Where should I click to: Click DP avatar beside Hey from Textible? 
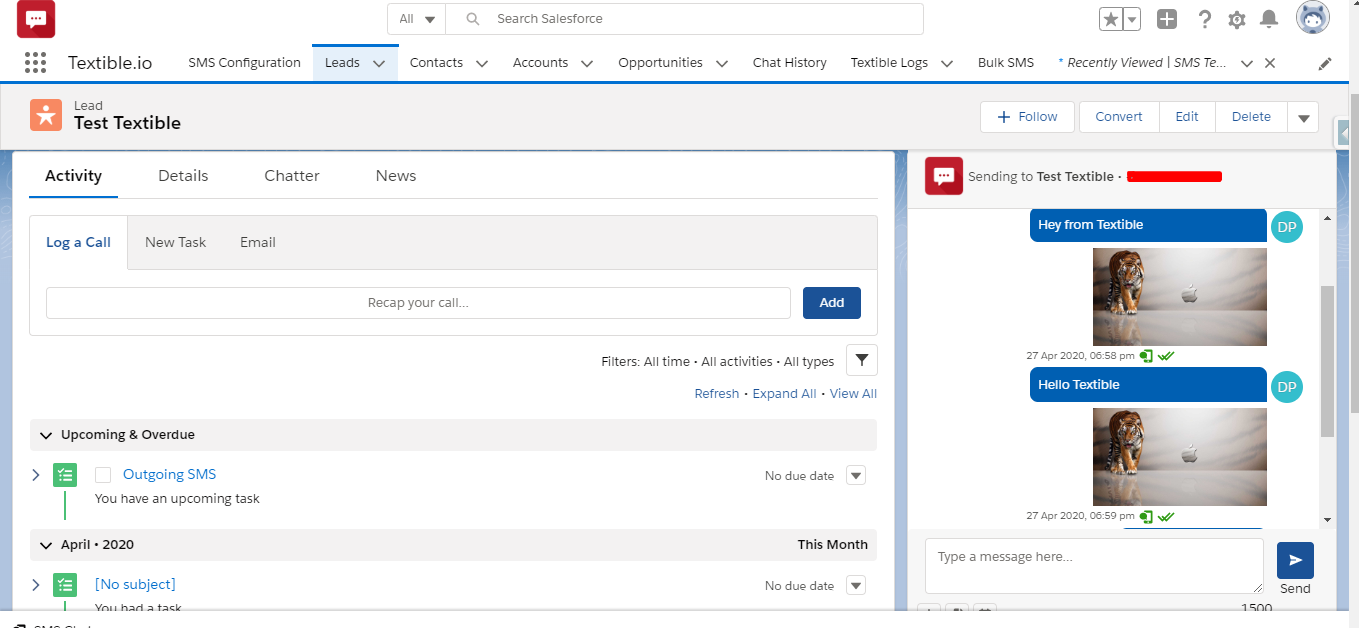tap(1287, 227)
